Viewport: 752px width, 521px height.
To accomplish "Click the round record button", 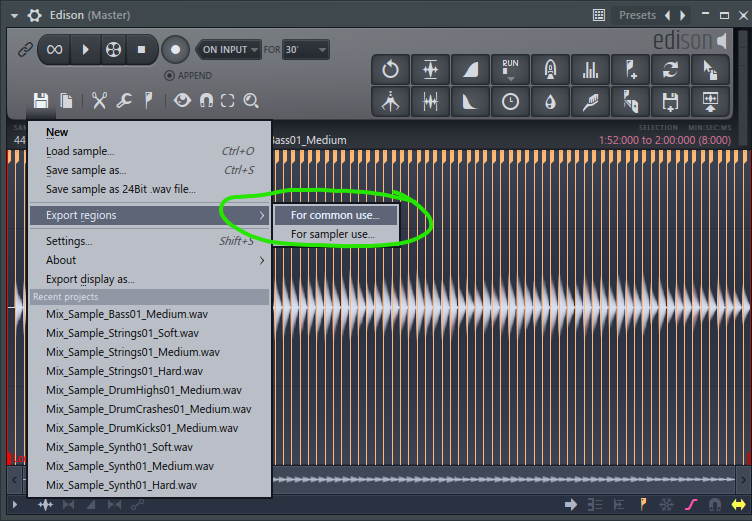I will point(176,49).
